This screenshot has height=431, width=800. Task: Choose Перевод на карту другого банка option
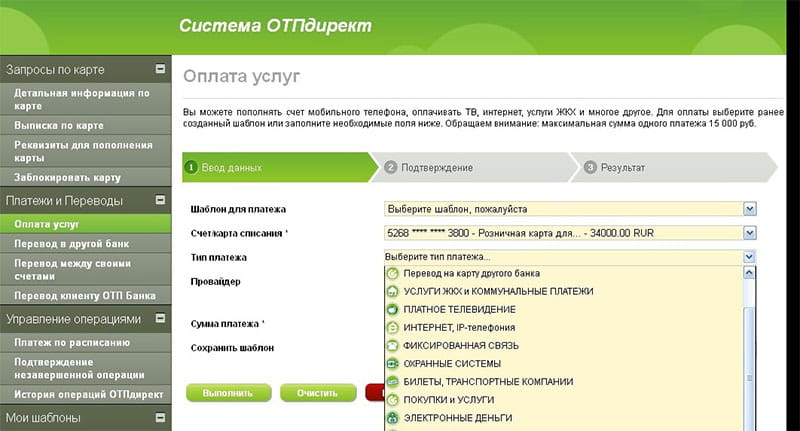[564, 273]
